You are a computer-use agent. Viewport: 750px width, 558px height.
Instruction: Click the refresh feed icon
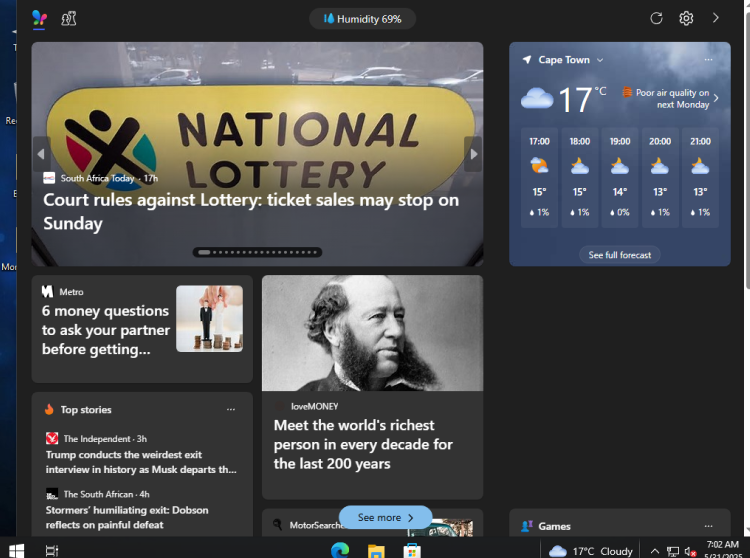click(x=656, y=18)
